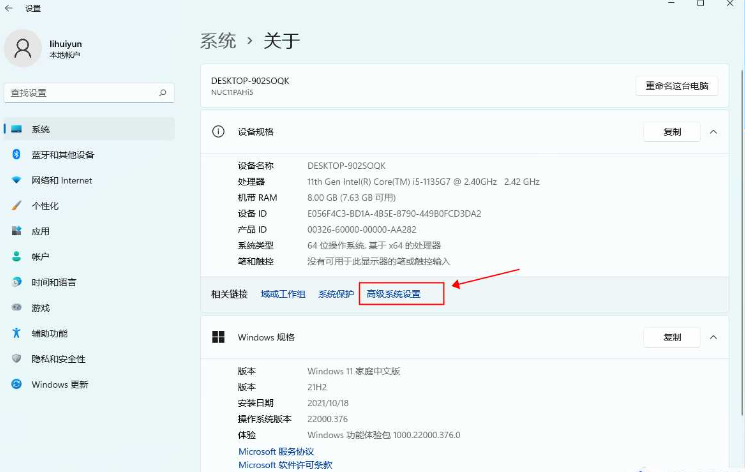Image resolution: width=745 pixels, height=472 pixels.
Task: Open the lihuiyun user profile avatar
Action: click(22, 48)
